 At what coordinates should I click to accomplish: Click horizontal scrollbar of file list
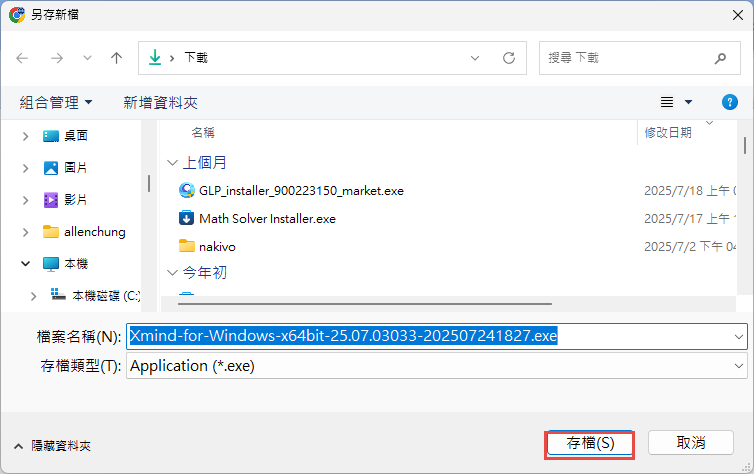click(x=364, y=304)
